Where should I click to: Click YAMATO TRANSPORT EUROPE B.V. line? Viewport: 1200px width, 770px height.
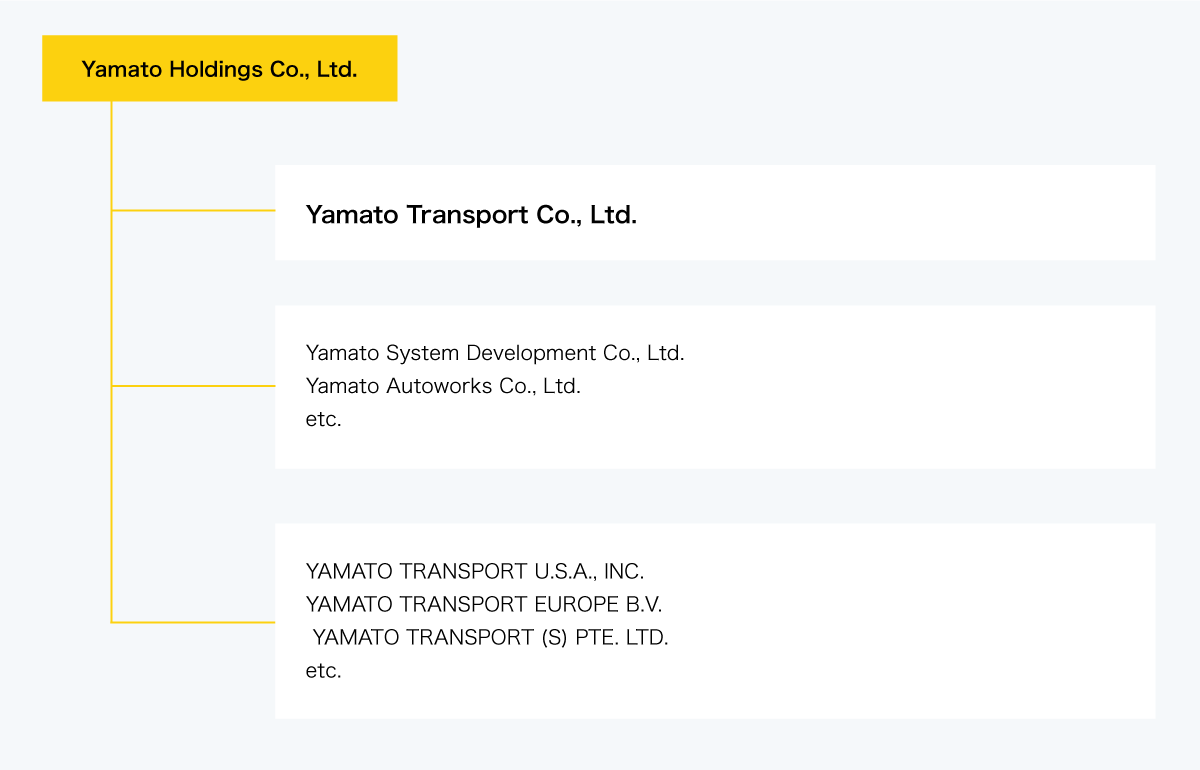483,604
